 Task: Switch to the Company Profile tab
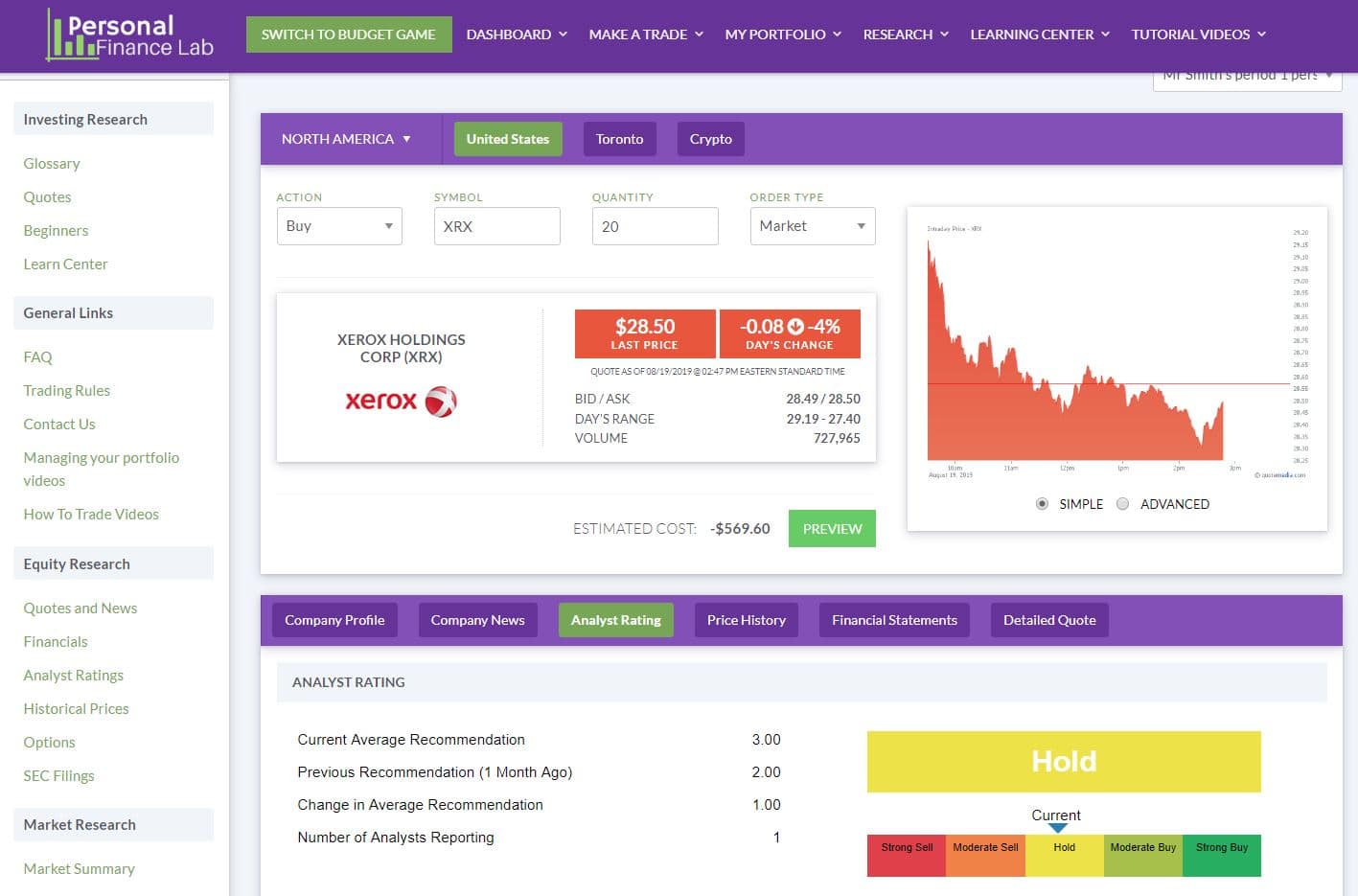334,620
